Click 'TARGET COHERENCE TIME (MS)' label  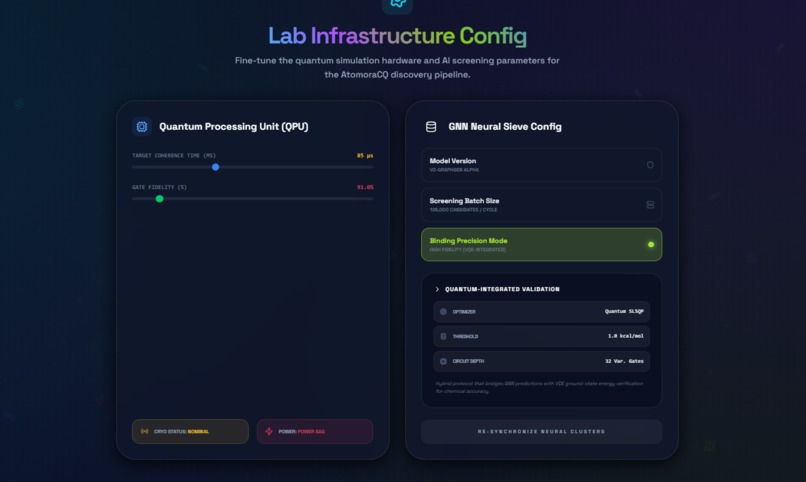click(174, 155)
